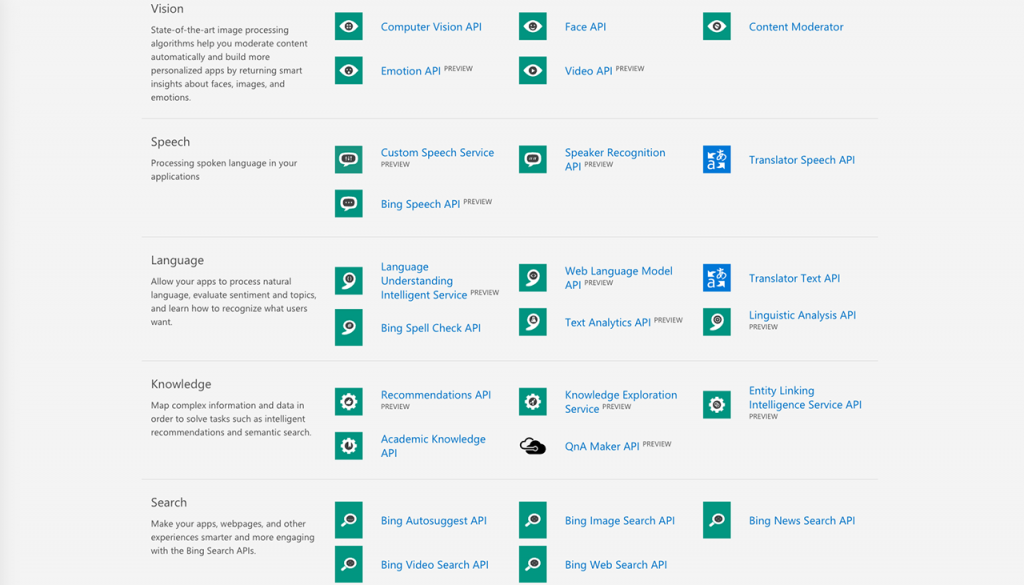
Task: Click the Bing News Search API icon
Action: click(x=716, y=520)
